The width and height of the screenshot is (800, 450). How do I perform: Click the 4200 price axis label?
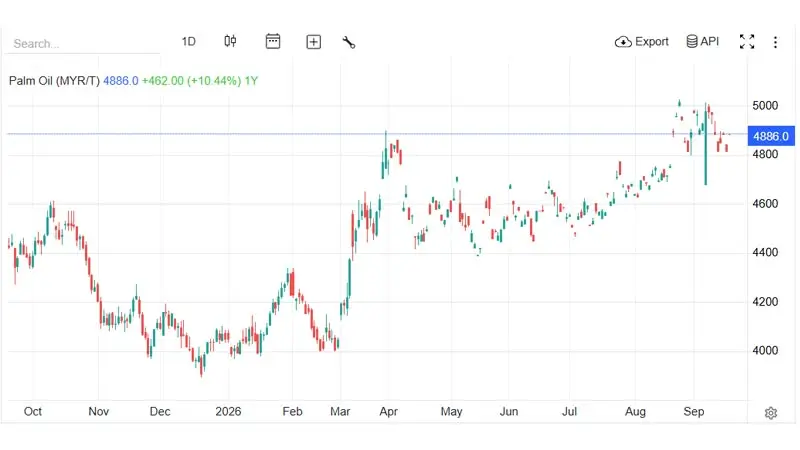[x=765, y=302]
